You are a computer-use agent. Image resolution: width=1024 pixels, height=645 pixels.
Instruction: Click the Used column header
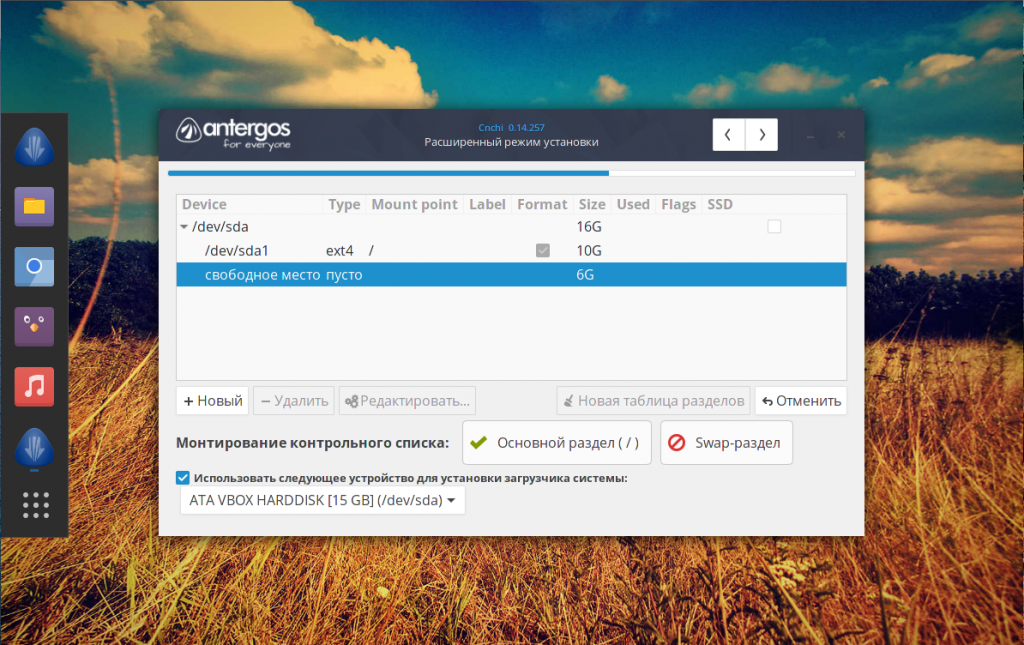633,204
